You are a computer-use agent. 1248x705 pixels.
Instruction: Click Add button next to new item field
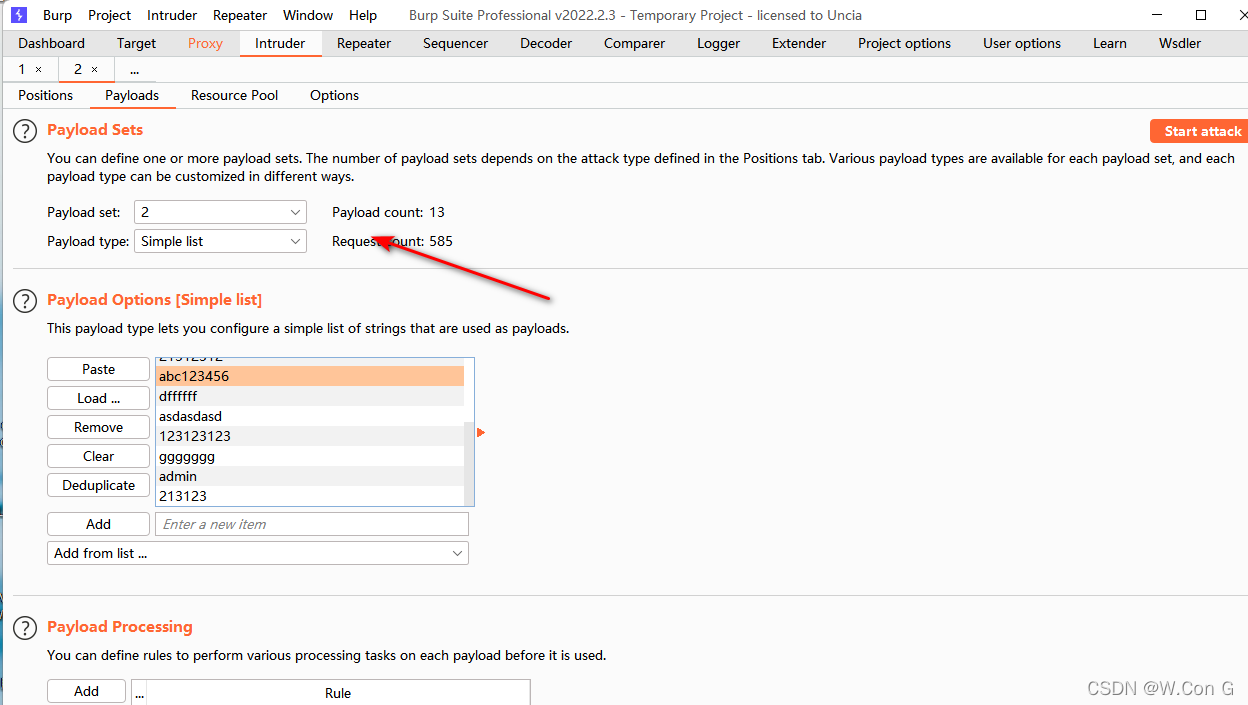[98, 524]
